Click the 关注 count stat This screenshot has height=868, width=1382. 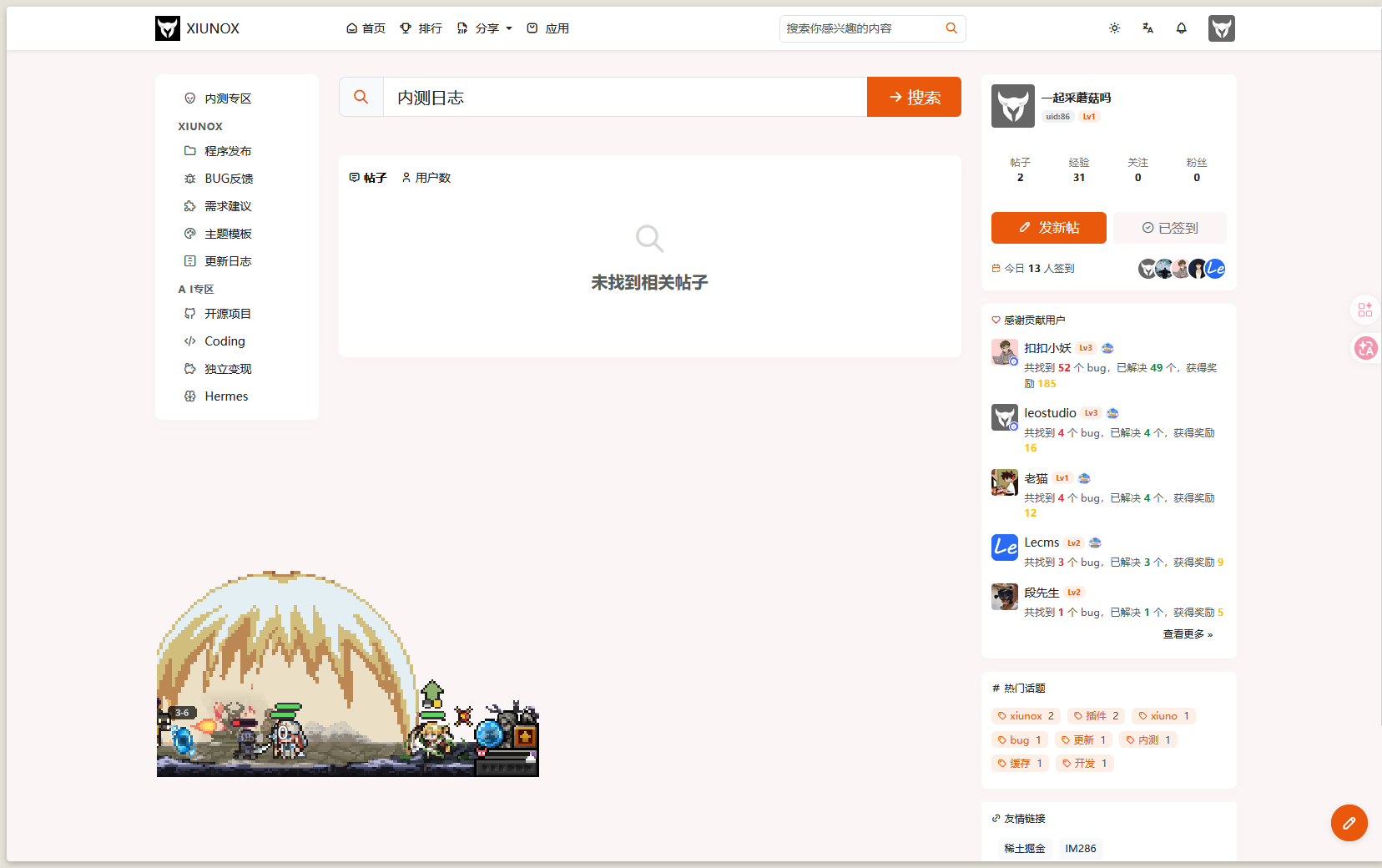point(1137,169)
